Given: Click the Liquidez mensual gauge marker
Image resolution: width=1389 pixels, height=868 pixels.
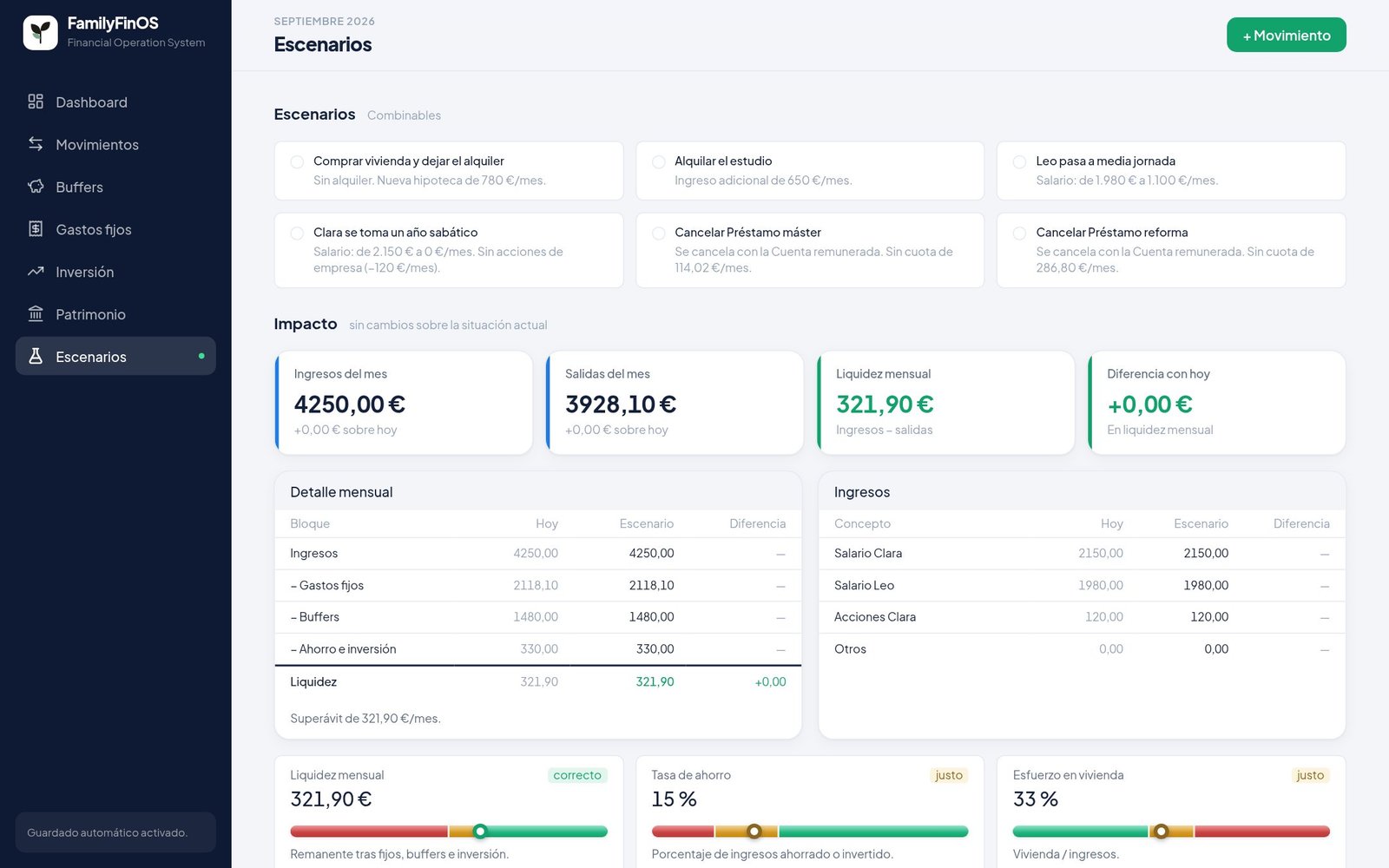Looking at the screenshot, I should click(x=480, y=832).
